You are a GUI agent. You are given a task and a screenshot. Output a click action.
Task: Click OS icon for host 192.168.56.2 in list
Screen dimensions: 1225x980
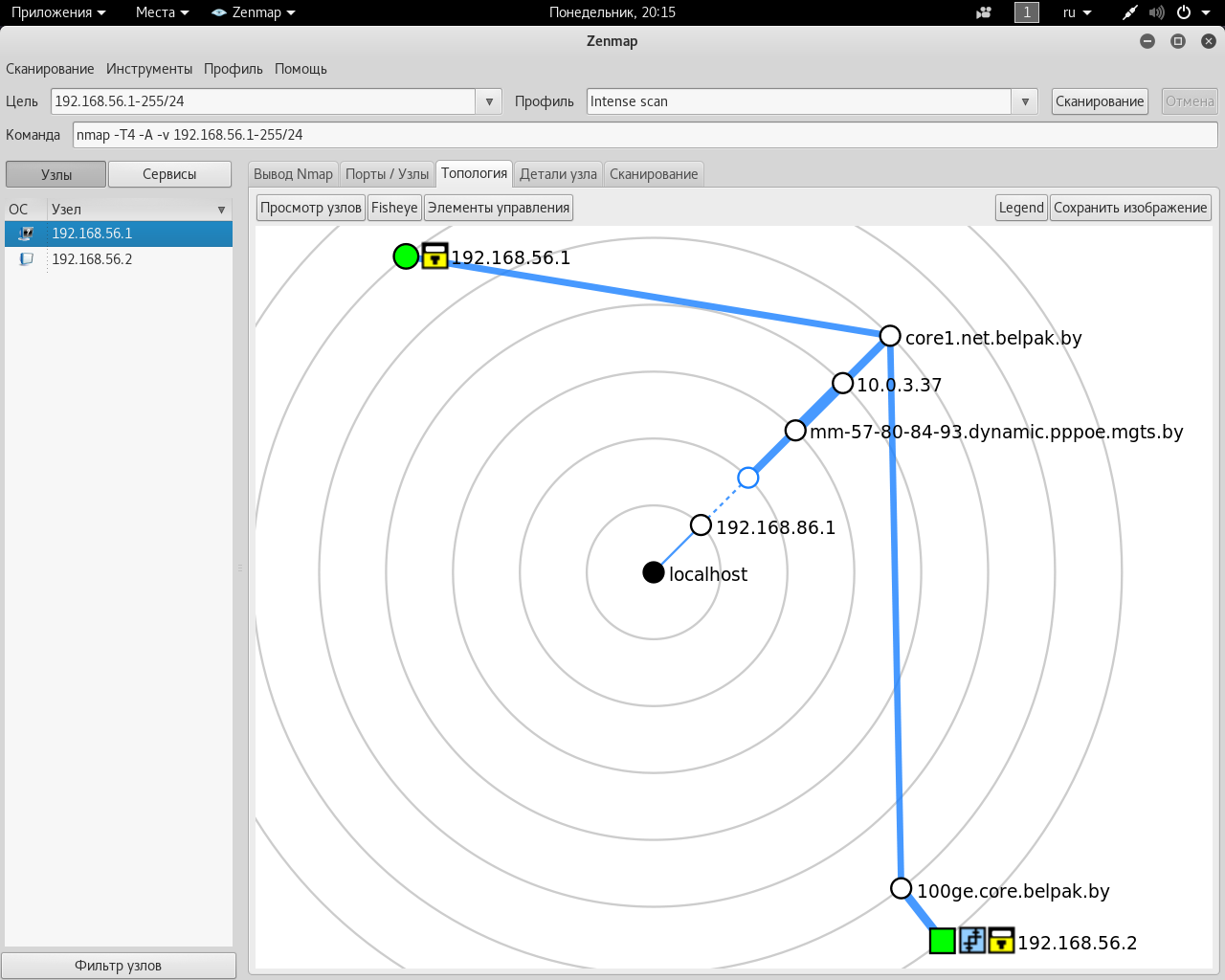click(26, 259)
